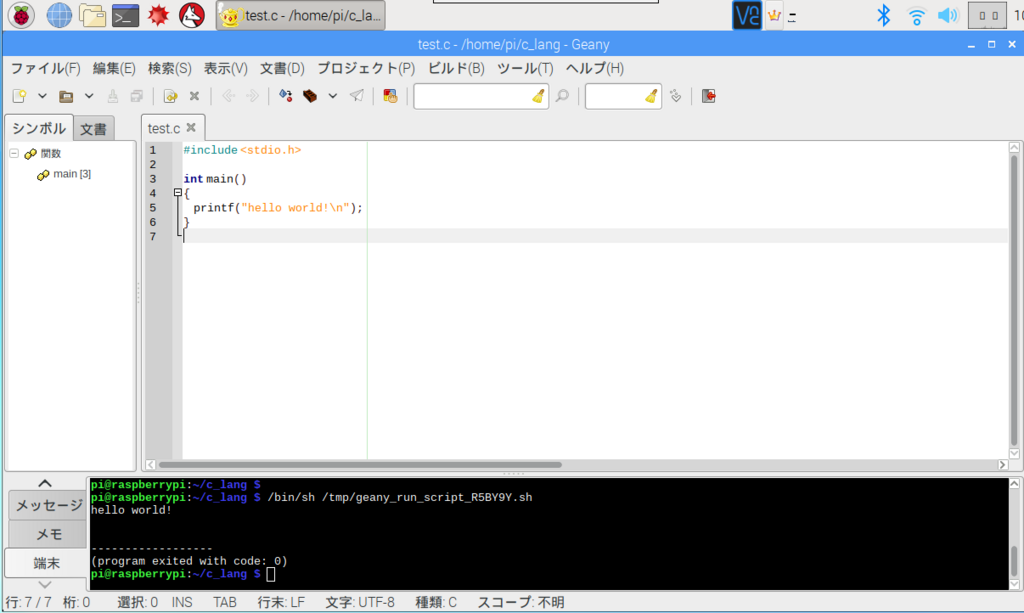
Task: Click the open file folder icon
Action: click(66, 97)
